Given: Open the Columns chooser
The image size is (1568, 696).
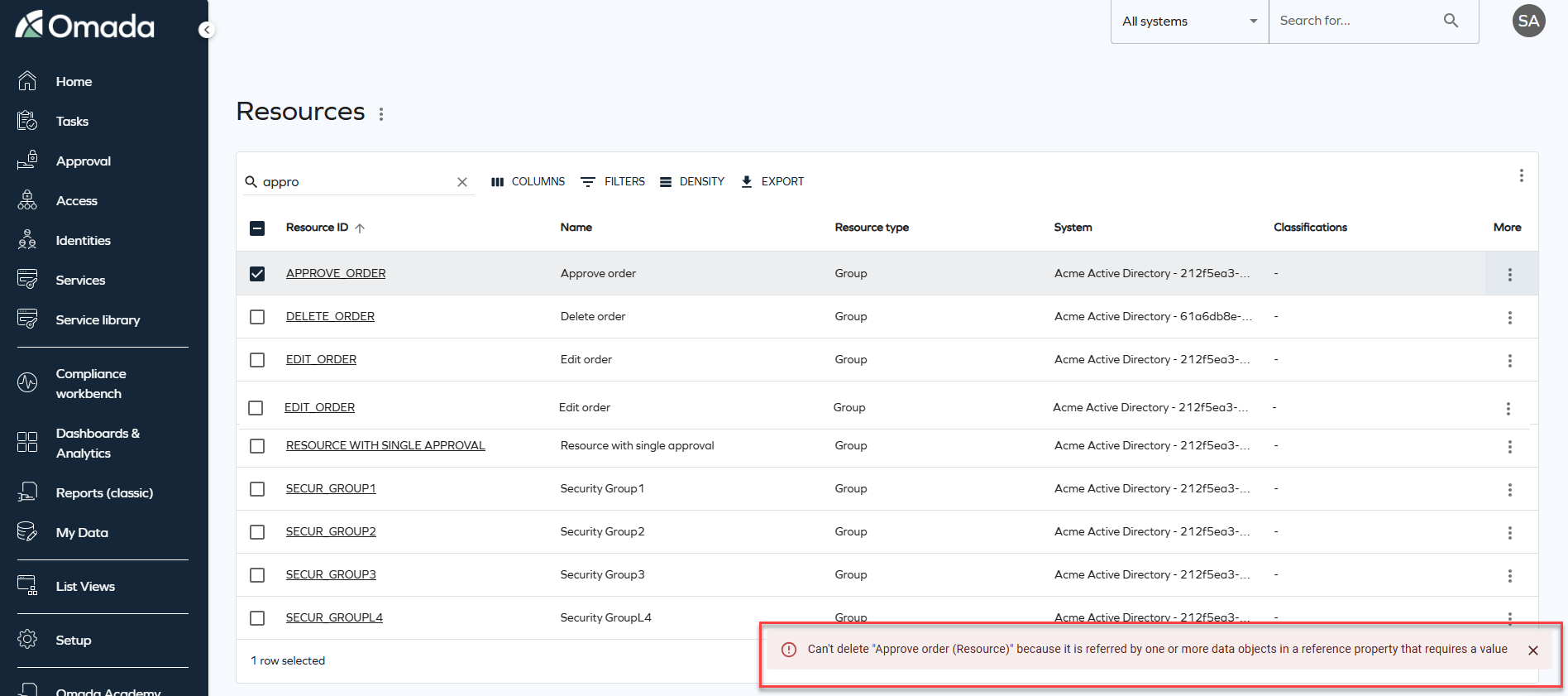Looking at the screenshot, I should tap(528, 182).
